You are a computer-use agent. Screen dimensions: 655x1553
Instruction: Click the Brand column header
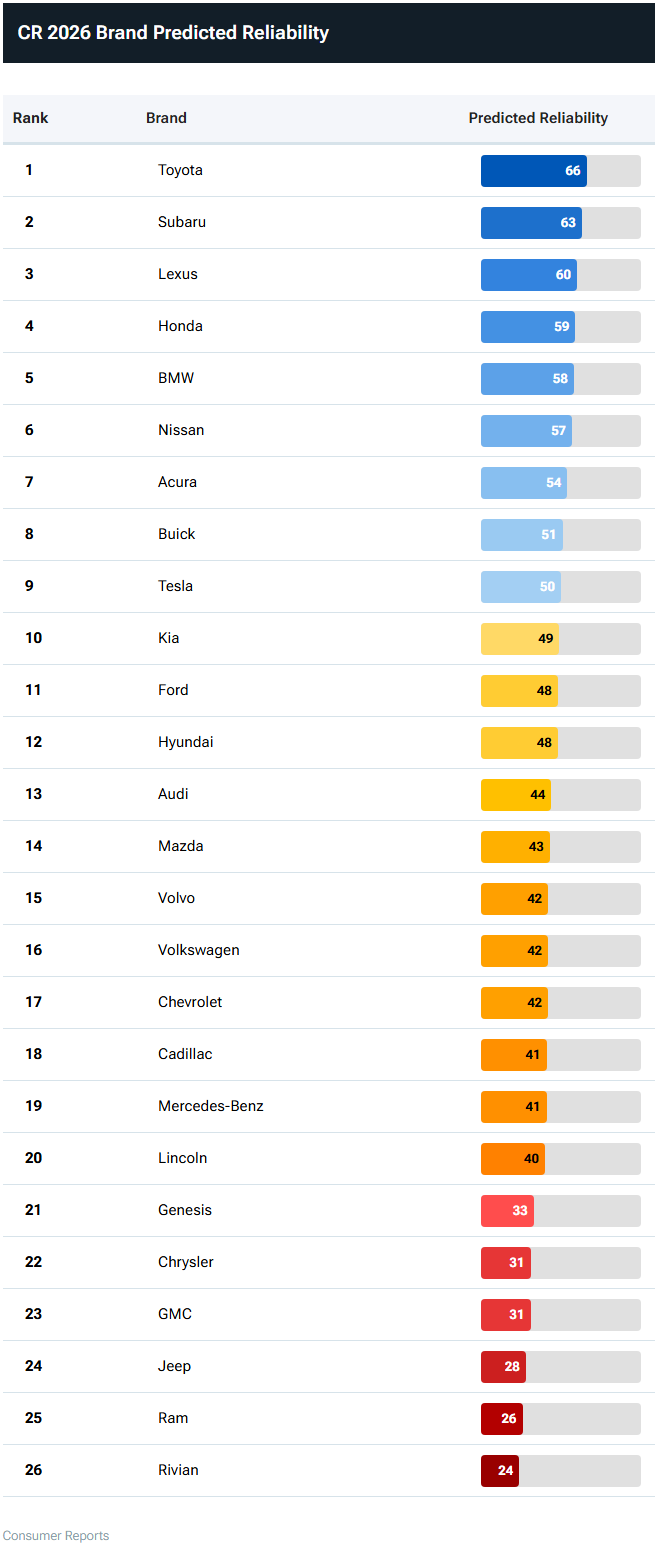[166, 118]
